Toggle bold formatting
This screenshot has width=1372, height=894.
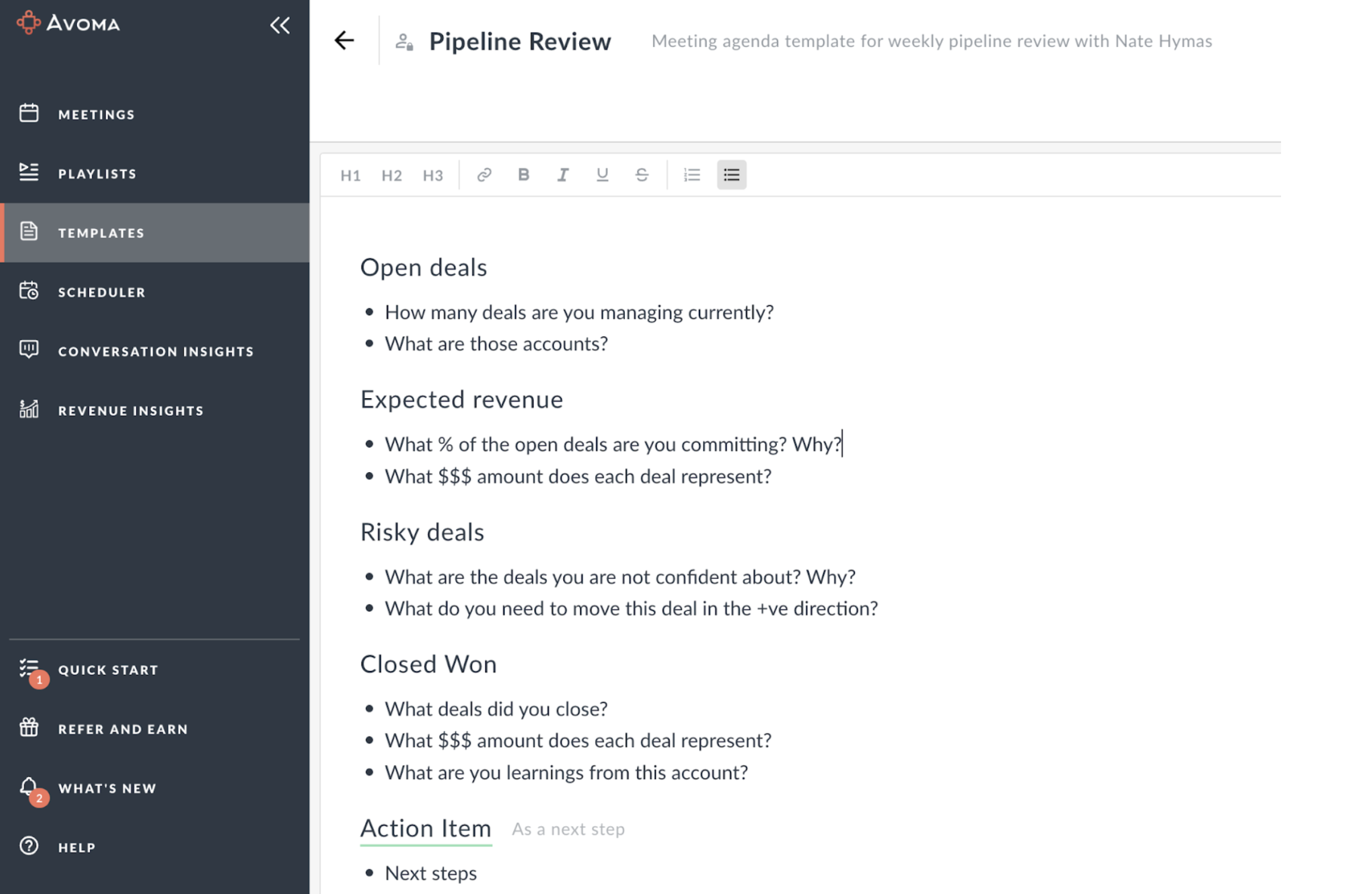point(523,175)
